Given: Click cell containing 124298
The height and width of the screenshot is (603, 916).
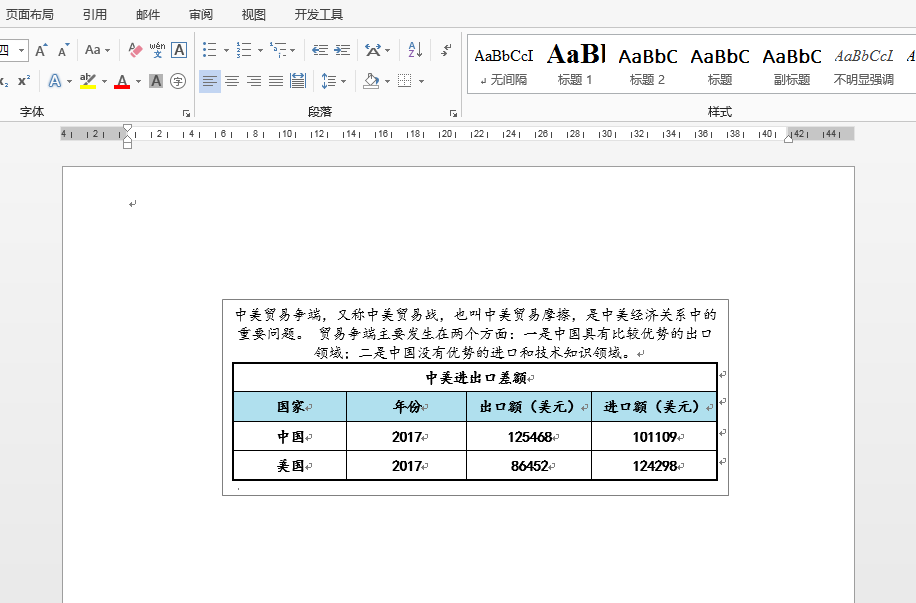Looking at the screenshot, I should (654, 466).
